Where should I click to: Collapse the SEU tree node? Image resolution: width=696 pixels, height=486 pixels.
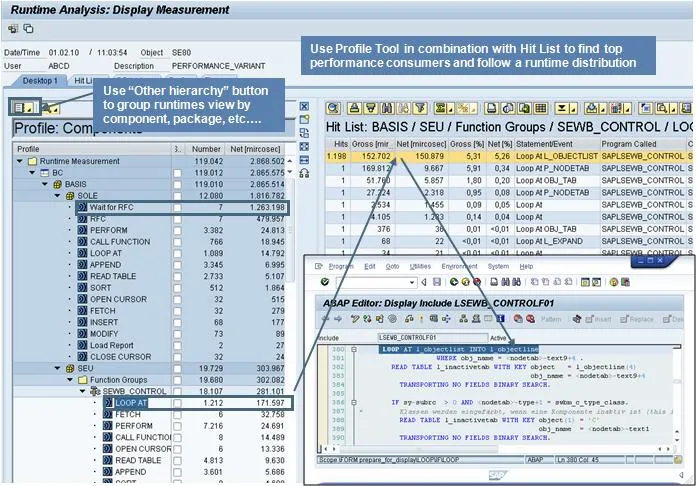(58, 368)
